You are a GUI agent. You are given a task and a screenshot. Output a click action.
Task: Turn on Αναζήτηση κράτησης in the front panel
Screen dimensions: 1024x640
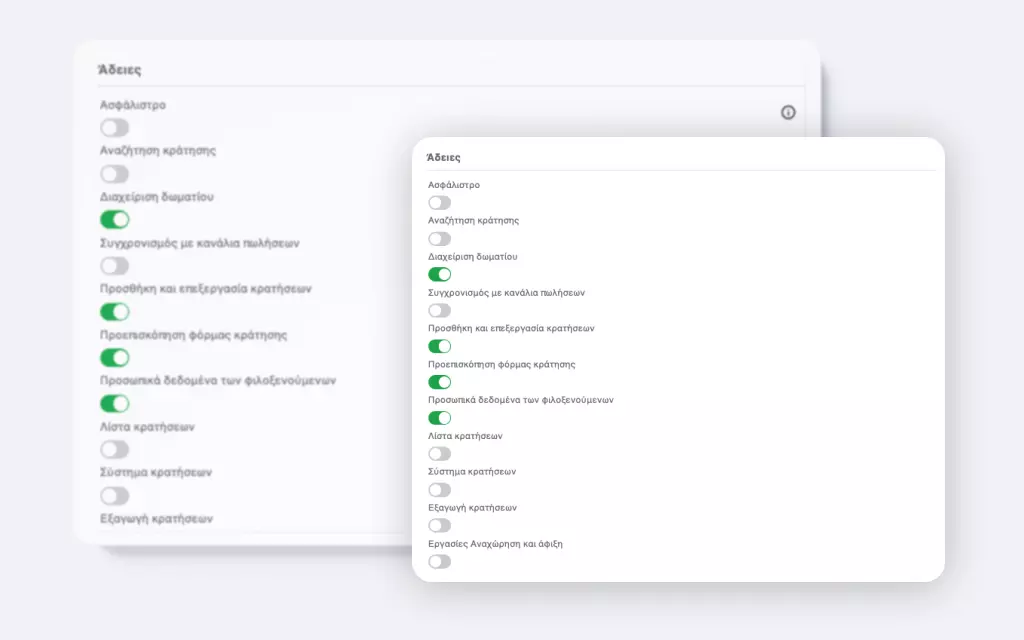click(x=439, y=239)
